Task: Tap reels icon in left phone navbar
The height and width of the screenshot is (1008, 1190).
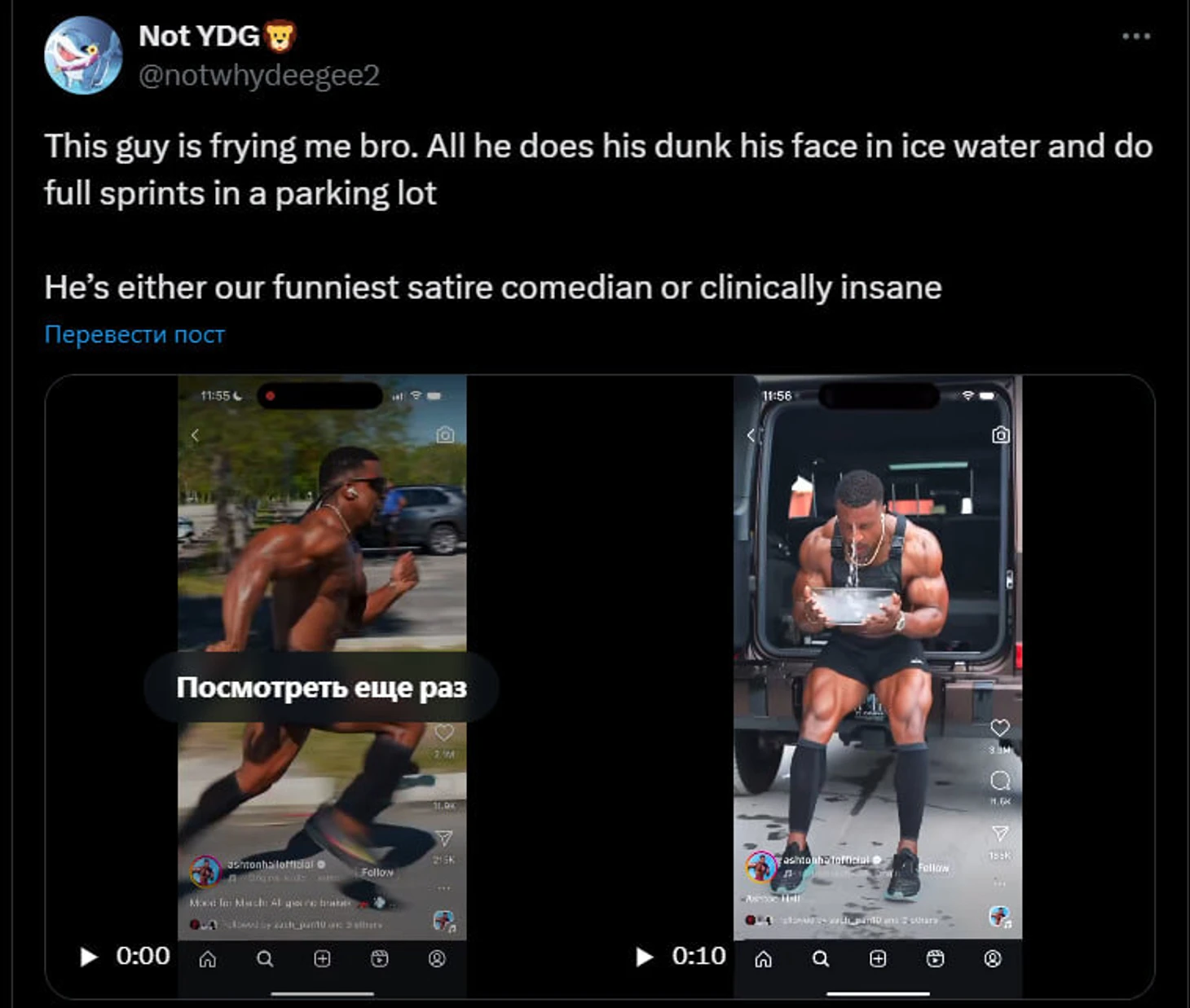Action: (x=380, y=959)
